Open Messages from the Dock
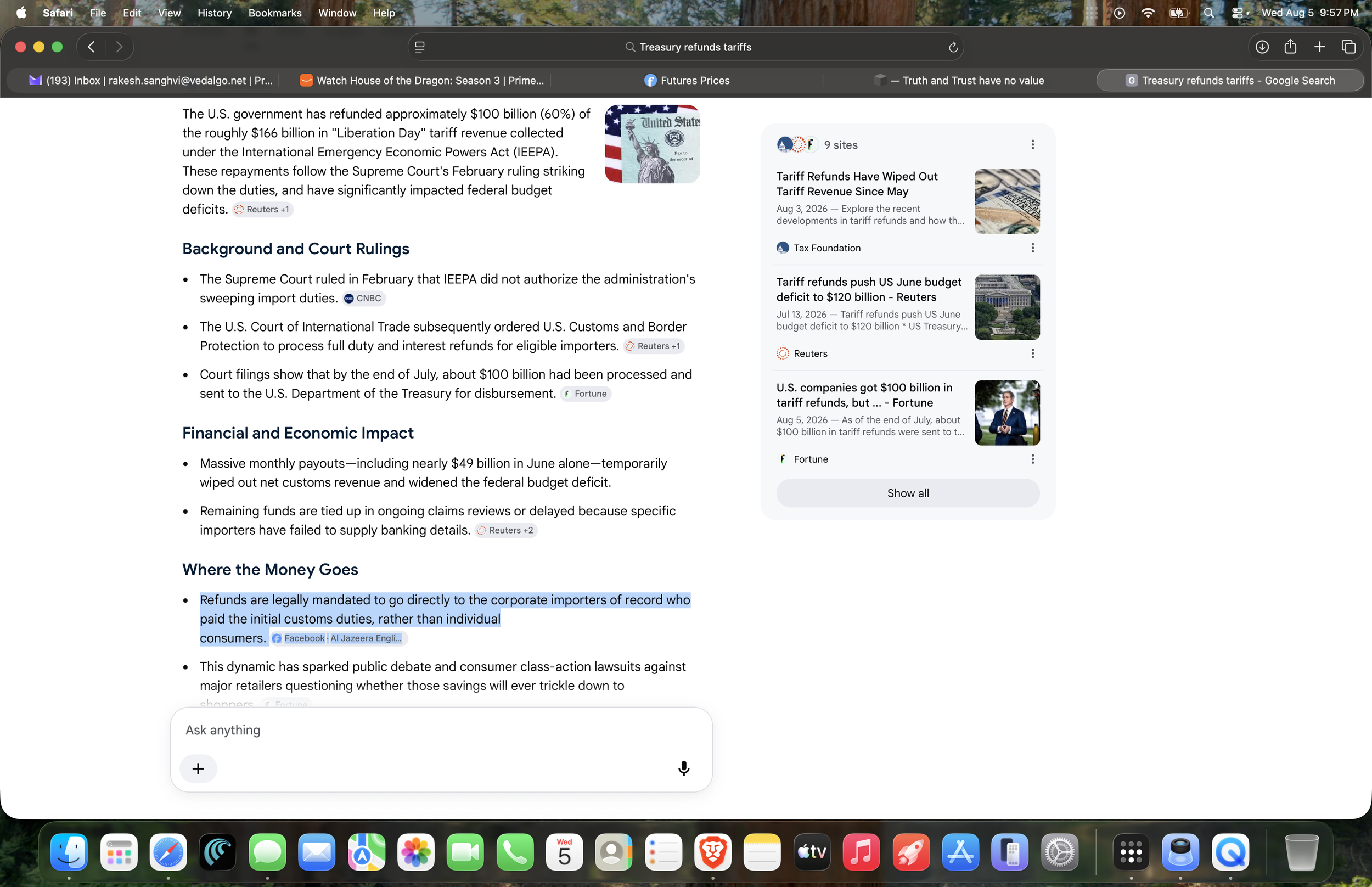The width and height of the screenshot is (1372, 887). tap(267, 851)
